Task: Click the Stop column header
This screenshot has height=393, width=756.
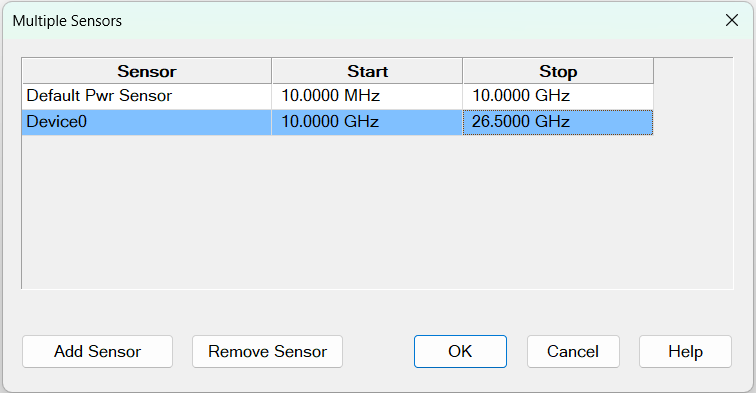Action: click(558, 71)
